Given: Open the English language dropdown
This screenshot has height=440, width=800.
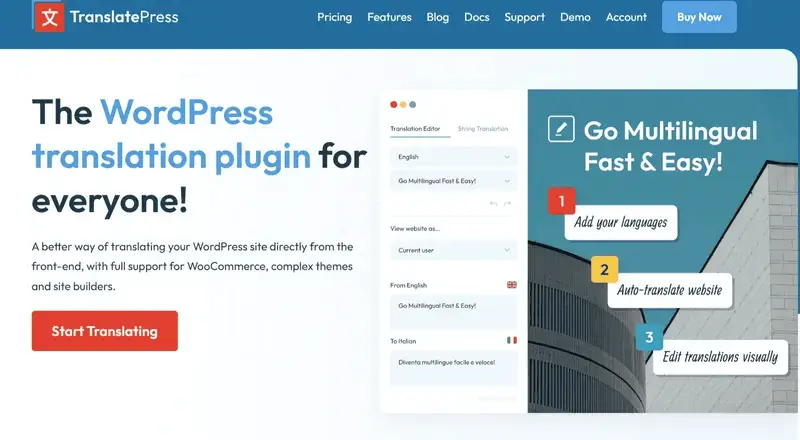Looking at the screenshot, I should point(454,157).
